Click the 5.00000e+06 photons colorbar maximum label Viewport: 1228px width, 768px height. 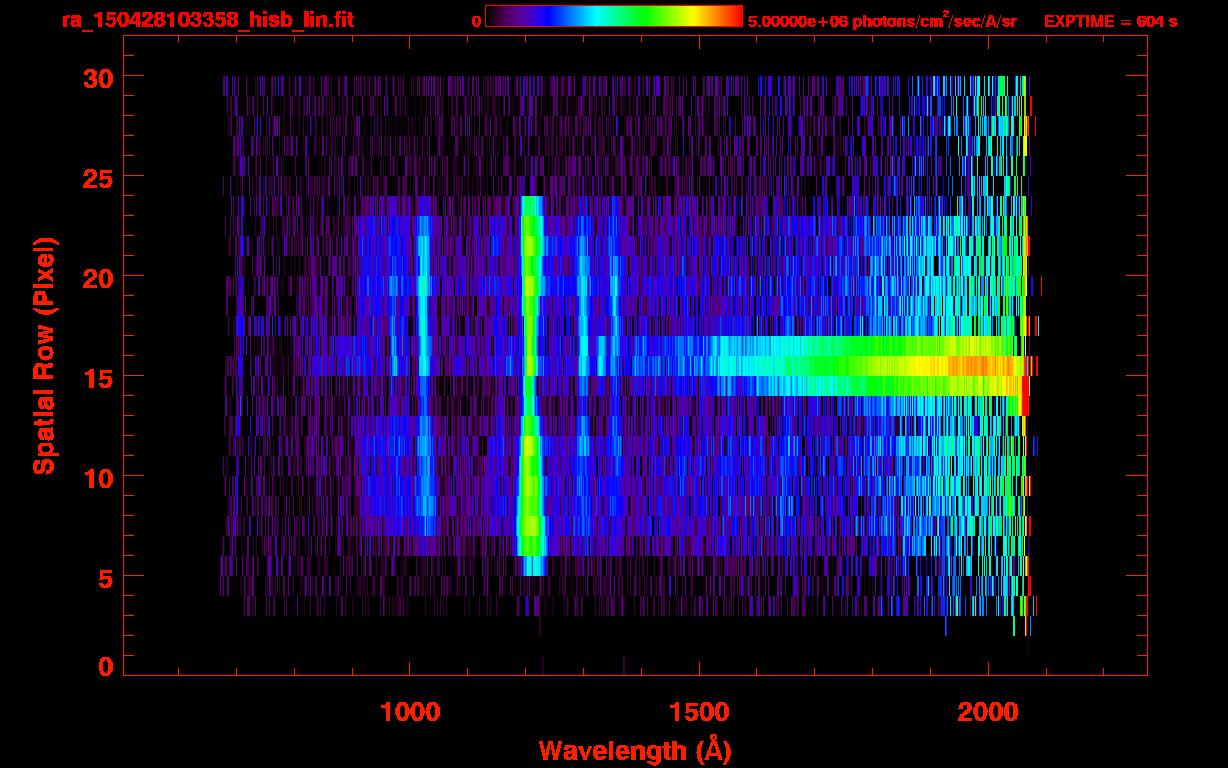point(882,21)
